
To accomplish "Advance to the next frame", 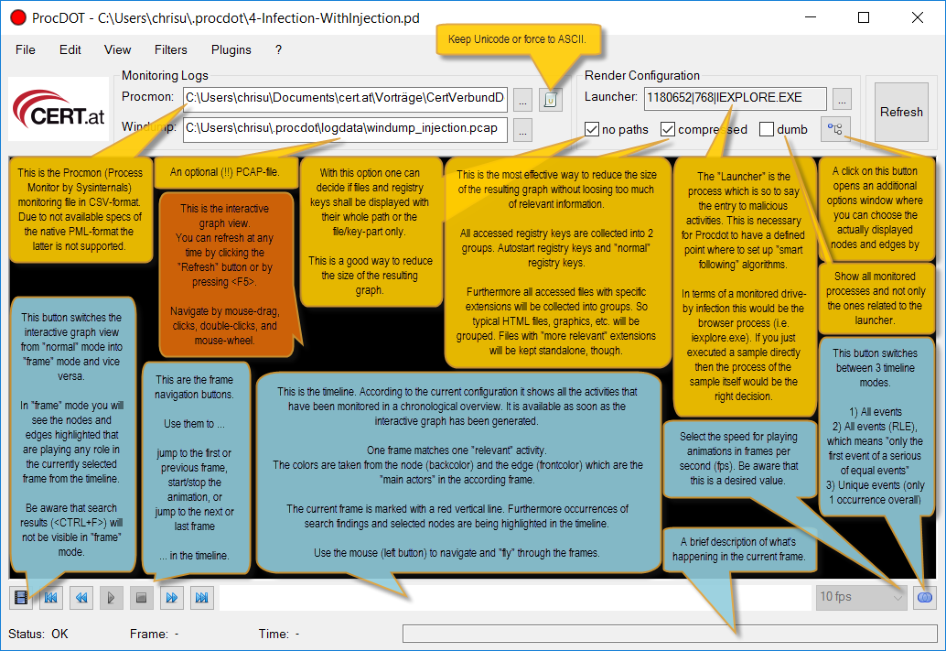I will [x=172, y=597].
